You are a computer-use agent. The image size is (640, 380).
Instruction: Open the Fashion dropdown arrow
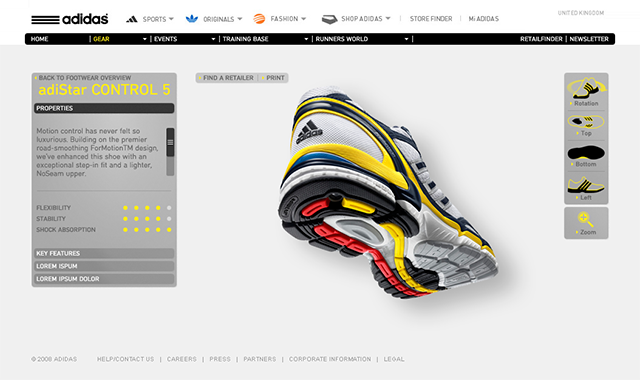click(x=304, y=19)
